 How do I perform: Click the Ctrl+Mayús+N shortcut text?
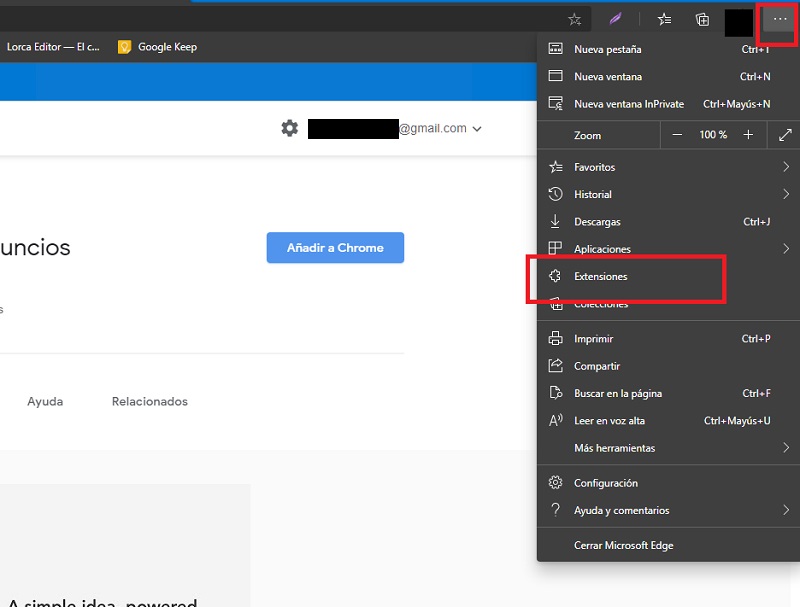pos(736,104)
